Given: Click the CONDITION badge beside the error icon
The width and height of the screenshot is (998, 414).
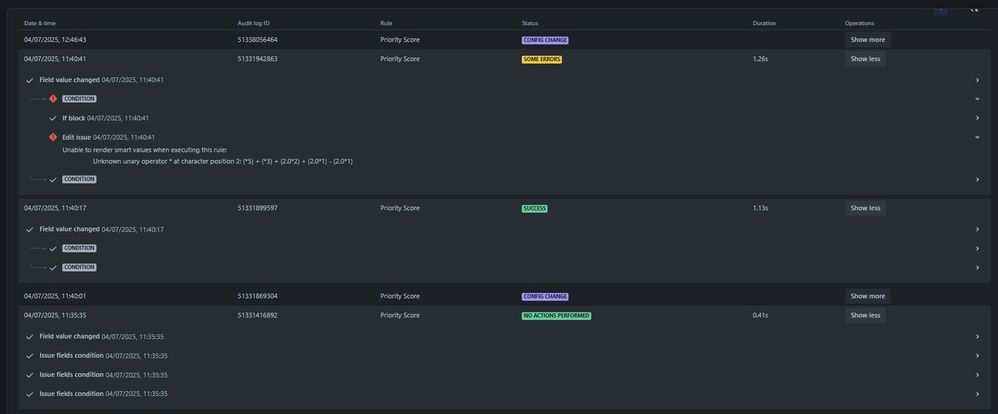Looking at the screenshot, I should pos(79,99).
